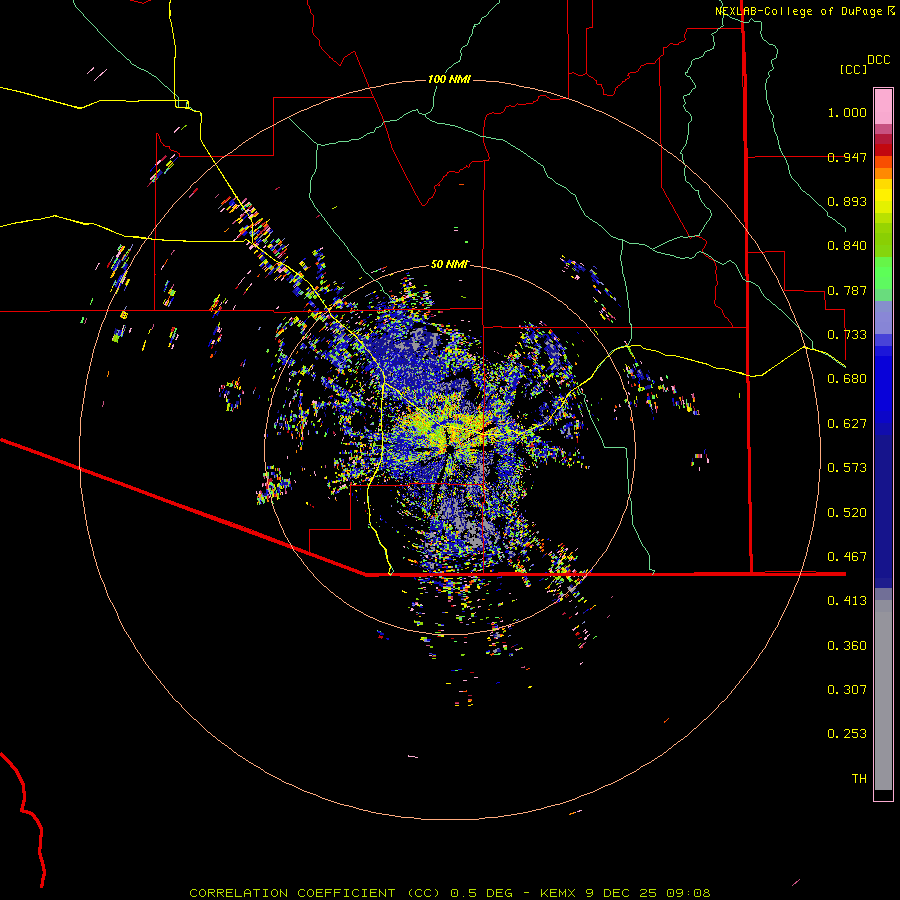900x900 pixels.
Task: Click the 0.680 scale value
Action: (847, 379)
